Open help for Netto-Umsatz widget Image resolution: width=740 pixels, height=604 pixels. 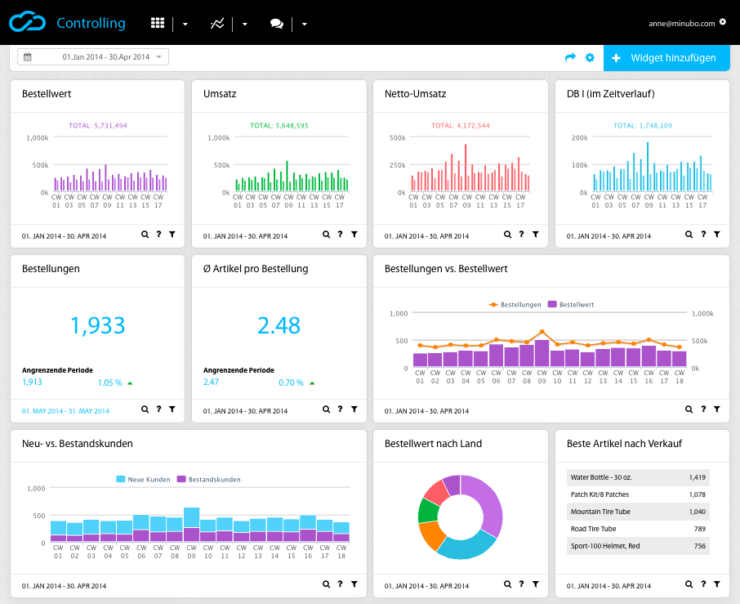[x=521, y=234]
